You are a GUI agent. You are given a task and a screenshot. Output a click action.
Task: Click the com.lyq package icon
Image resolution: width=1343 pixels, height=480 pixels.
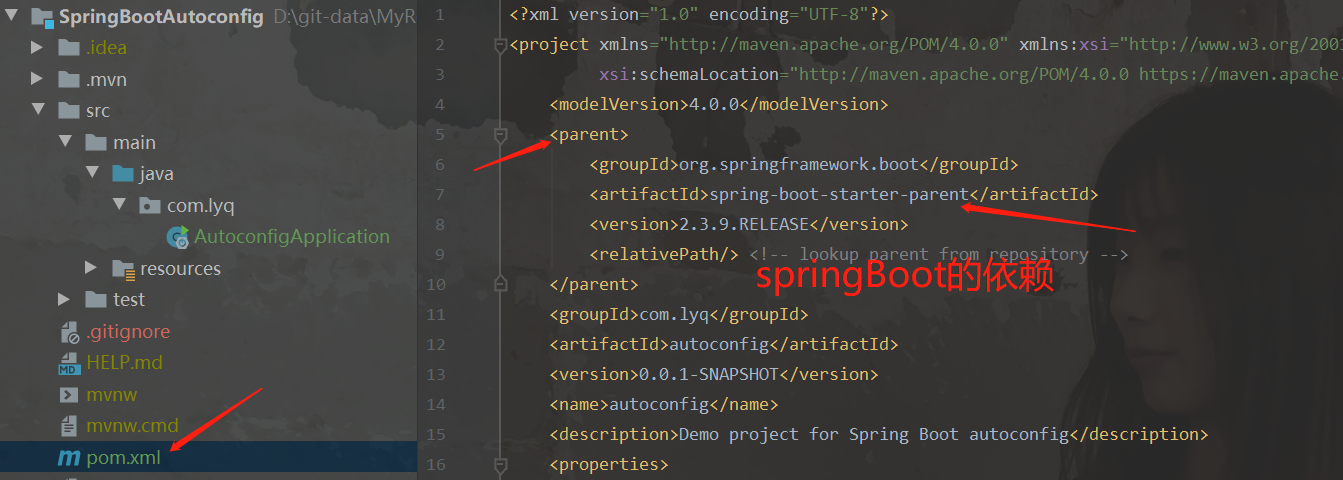tap(150, 205)
